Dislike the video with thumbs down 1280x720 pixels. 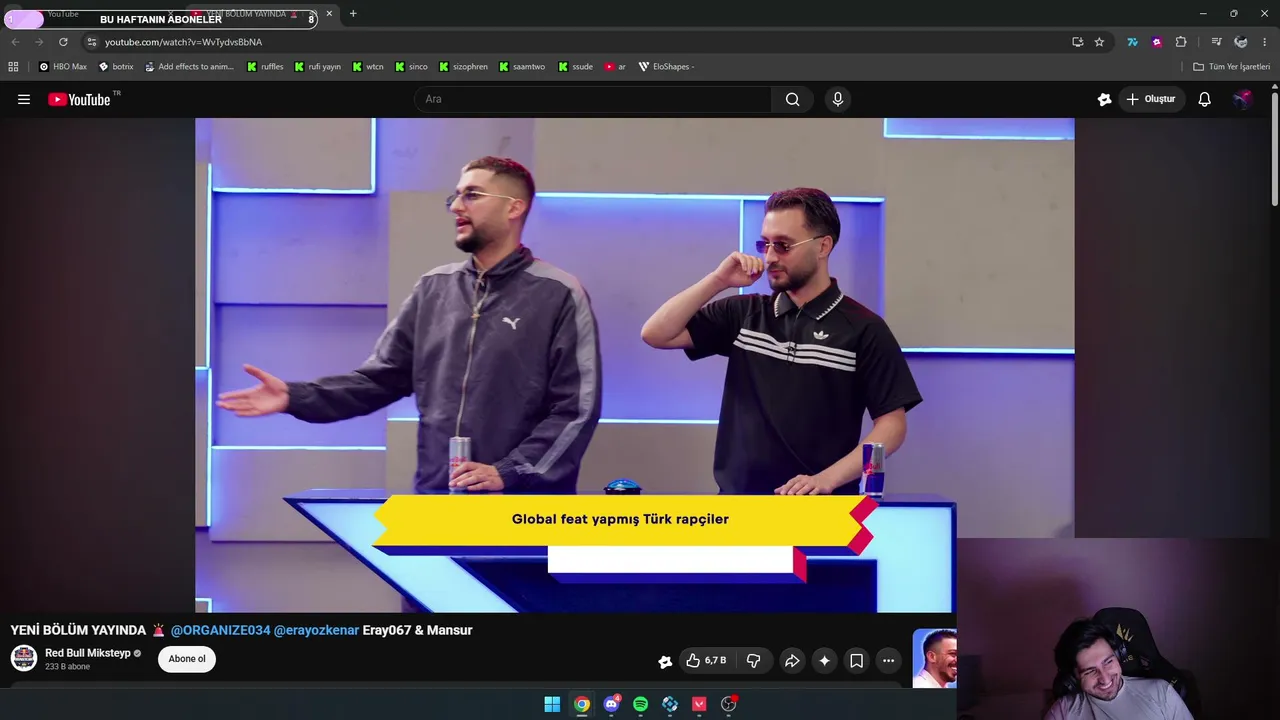click(x=754, y=661)
